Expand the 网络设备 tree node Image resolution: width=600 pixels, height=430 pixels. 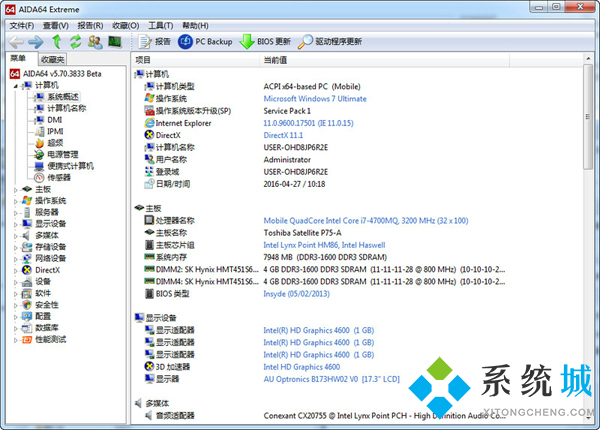pos(16,259)
